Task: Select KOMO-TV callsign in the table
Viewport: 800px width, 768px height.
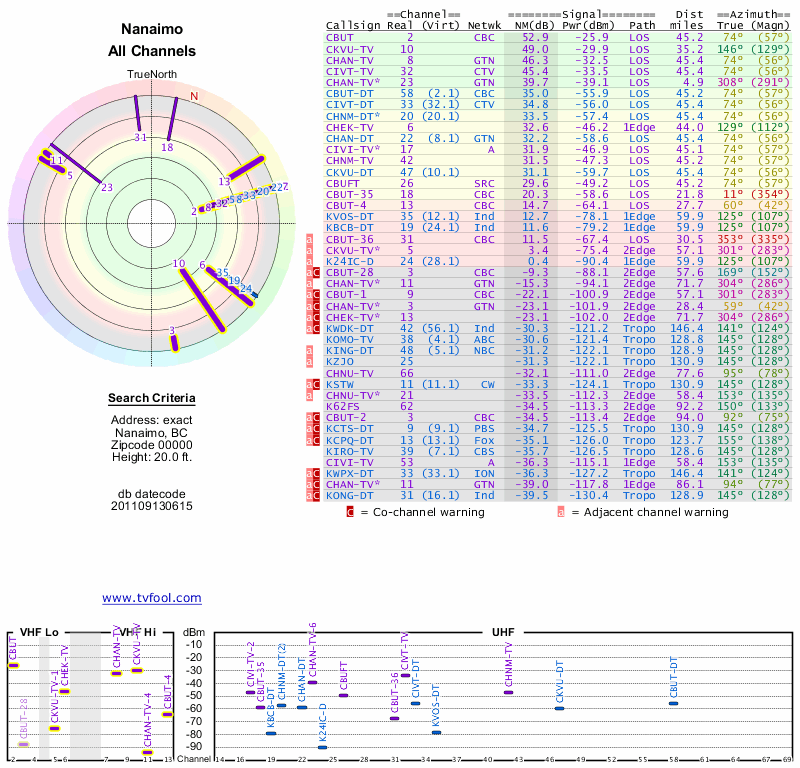Action: coord(349,339)
